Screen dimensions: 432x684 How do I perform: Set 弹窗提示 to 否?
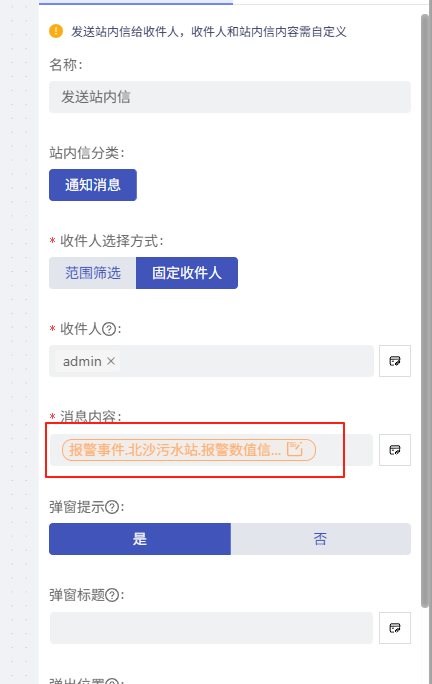tap(321, 539)
